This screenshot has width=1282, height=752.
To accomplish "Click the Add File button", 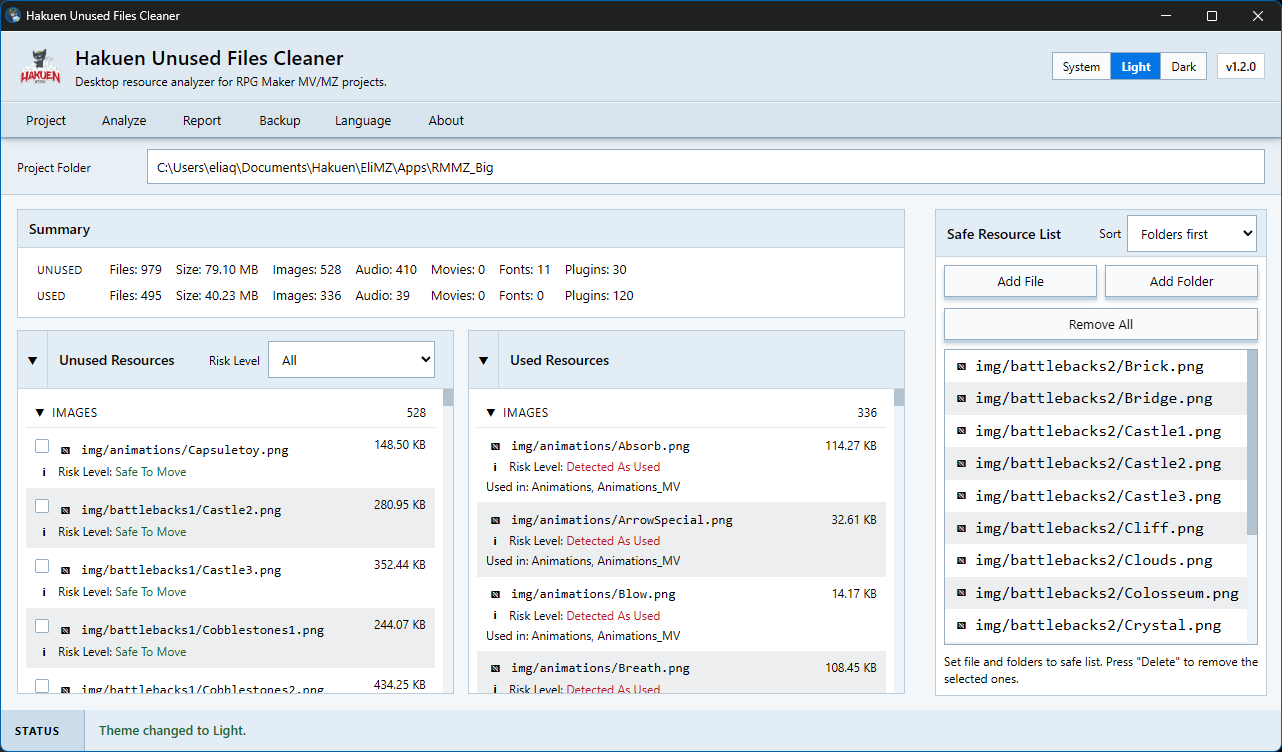I will pyautogui.click(x=1020, y=281).
